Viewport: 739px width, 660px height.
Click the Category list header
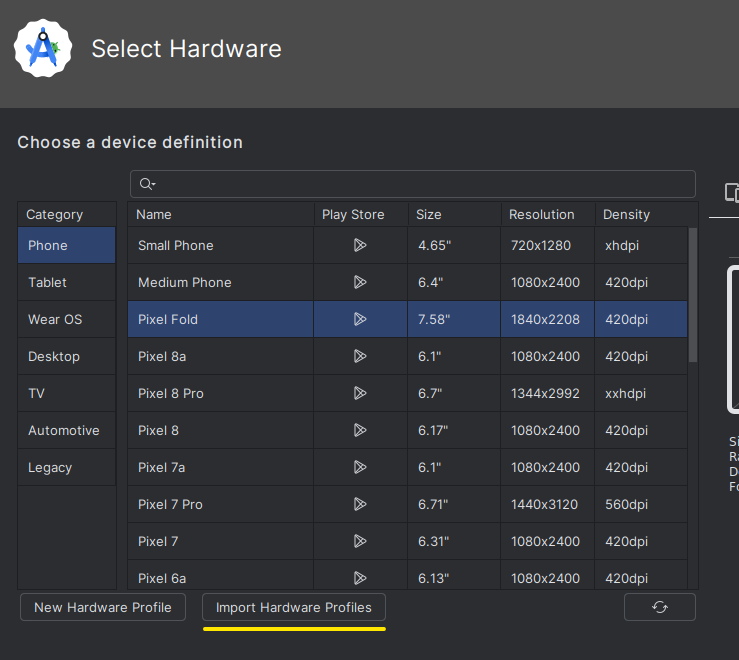(x=66, y=214)
